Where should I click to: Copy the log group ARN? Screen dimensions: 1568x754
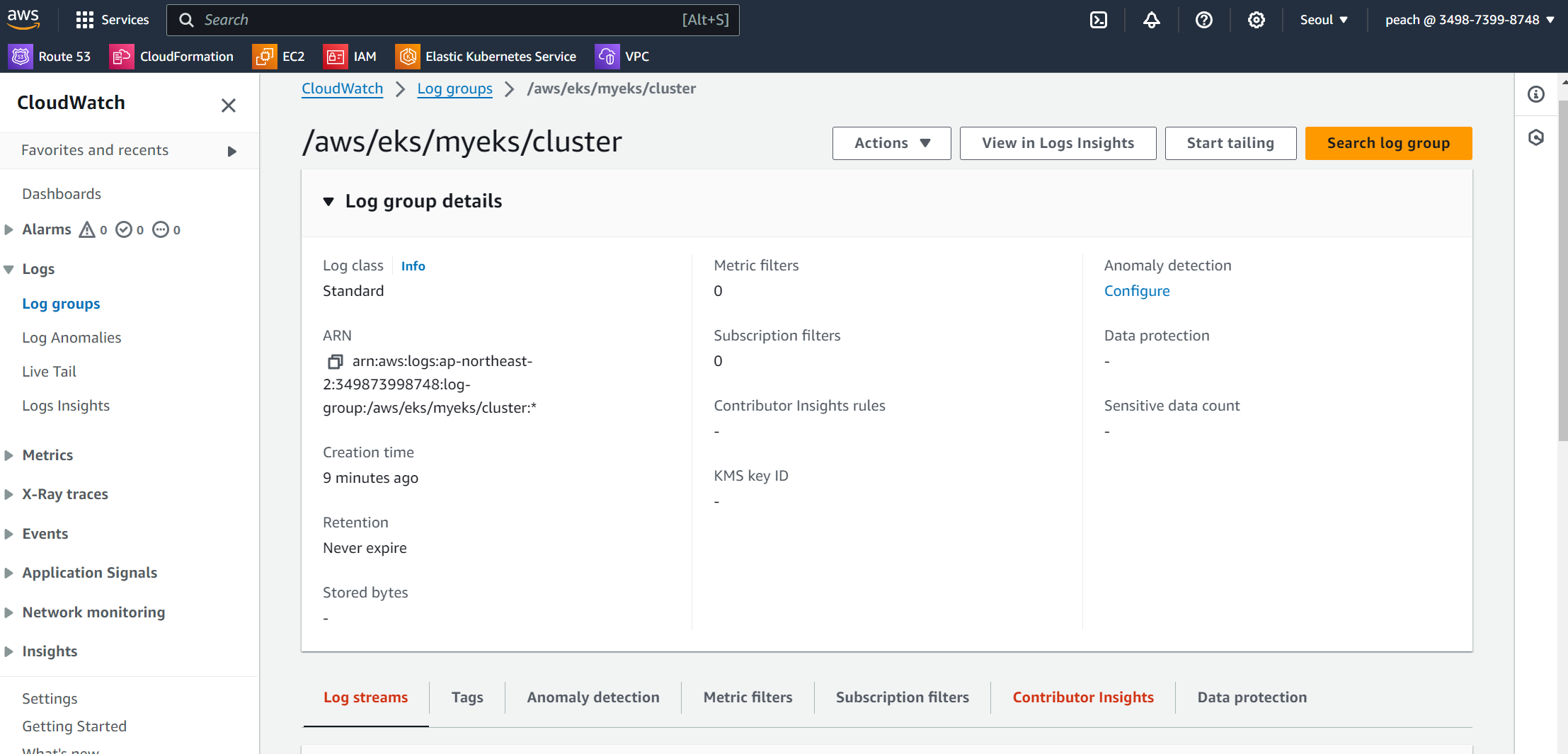pyautogui.click(x=335, y=362)
